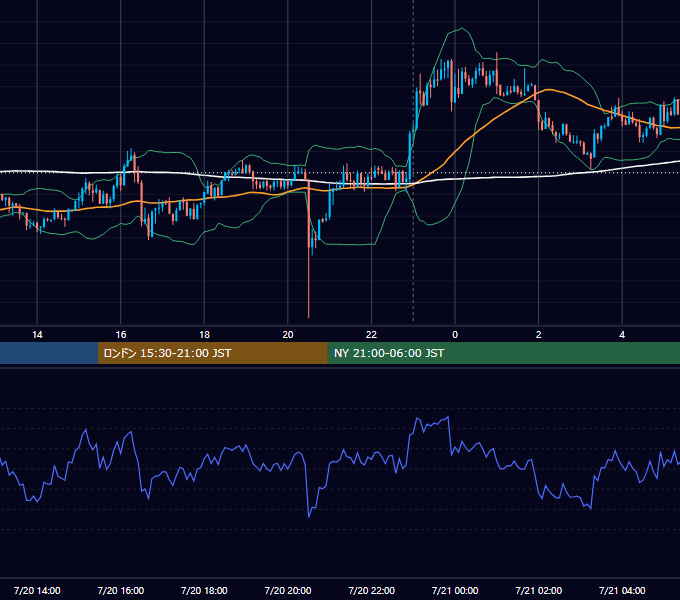This screenshot has width=680, height=600.
Task: Click the 7/20 22:00 date label
Action: 372,590
